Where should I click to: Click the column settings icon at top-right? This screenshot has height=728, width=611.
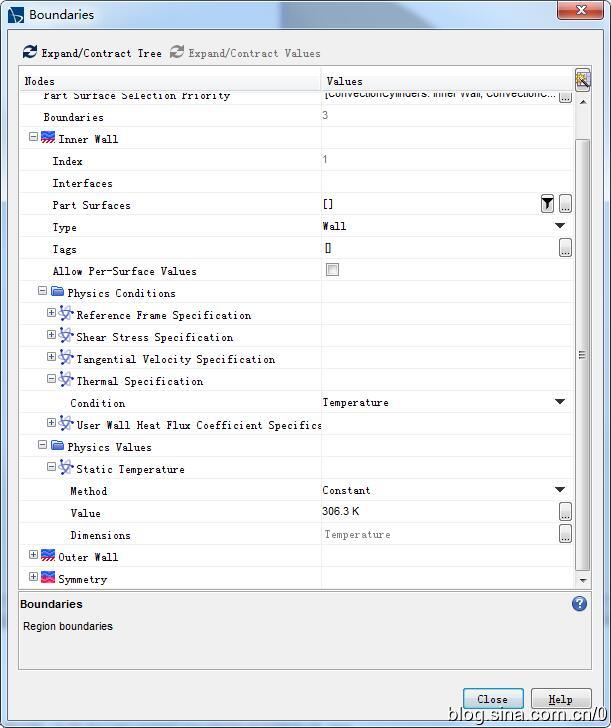582,80
